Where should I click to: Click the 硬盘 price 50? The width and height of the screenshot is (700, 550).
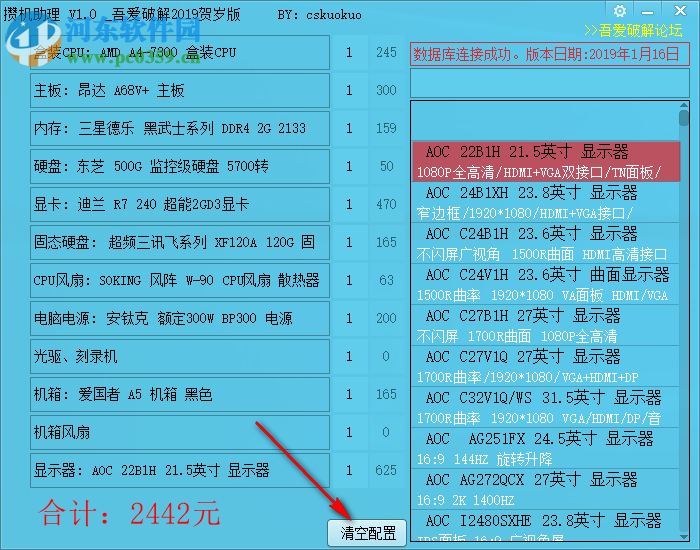click(x=387, y=167)
